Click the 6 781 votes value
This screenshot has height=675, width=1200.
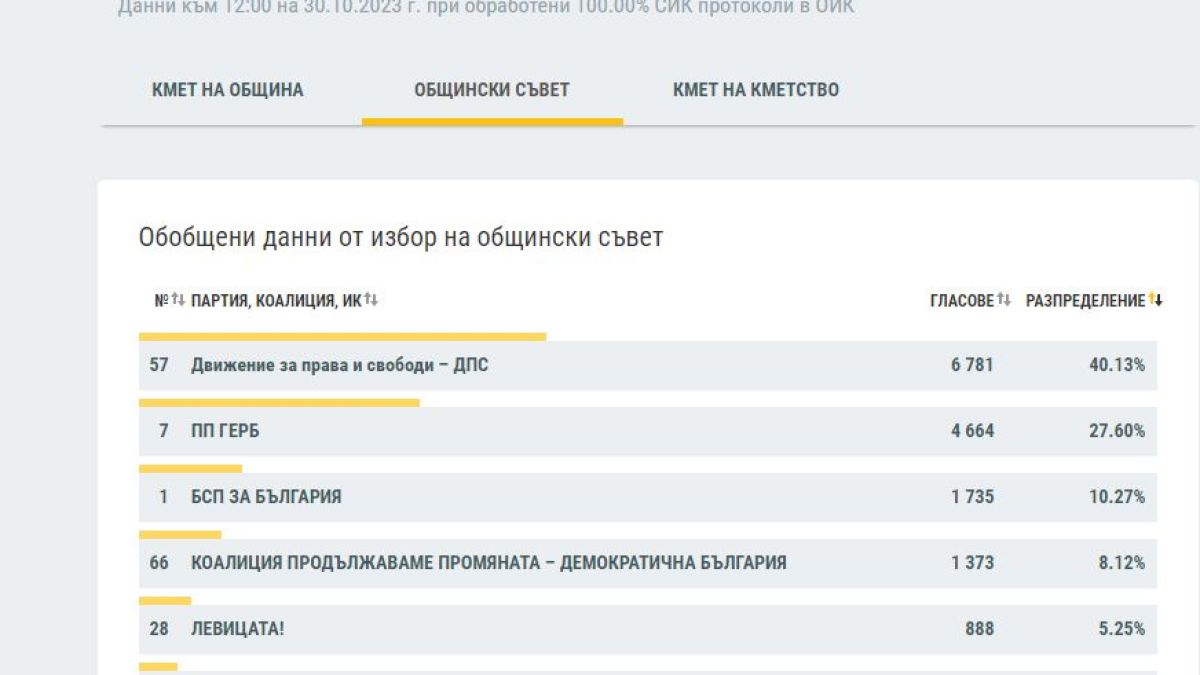pos(973,365)
